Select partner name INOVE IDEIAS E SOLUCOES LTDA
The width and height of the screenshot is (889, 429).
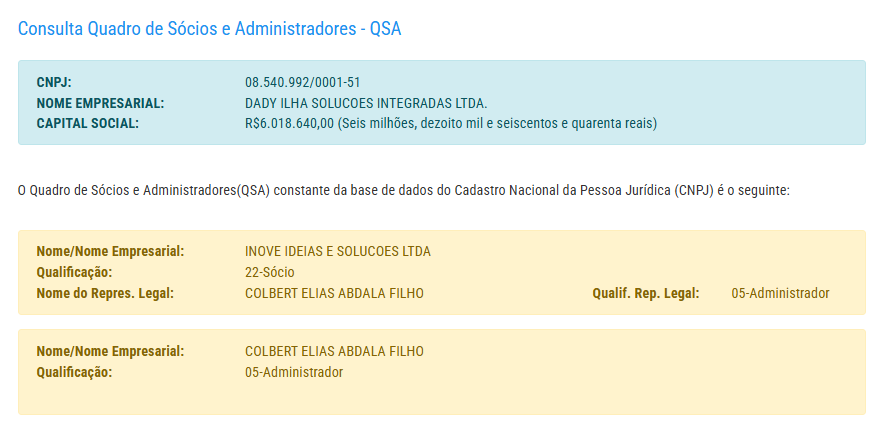[338, 251]
